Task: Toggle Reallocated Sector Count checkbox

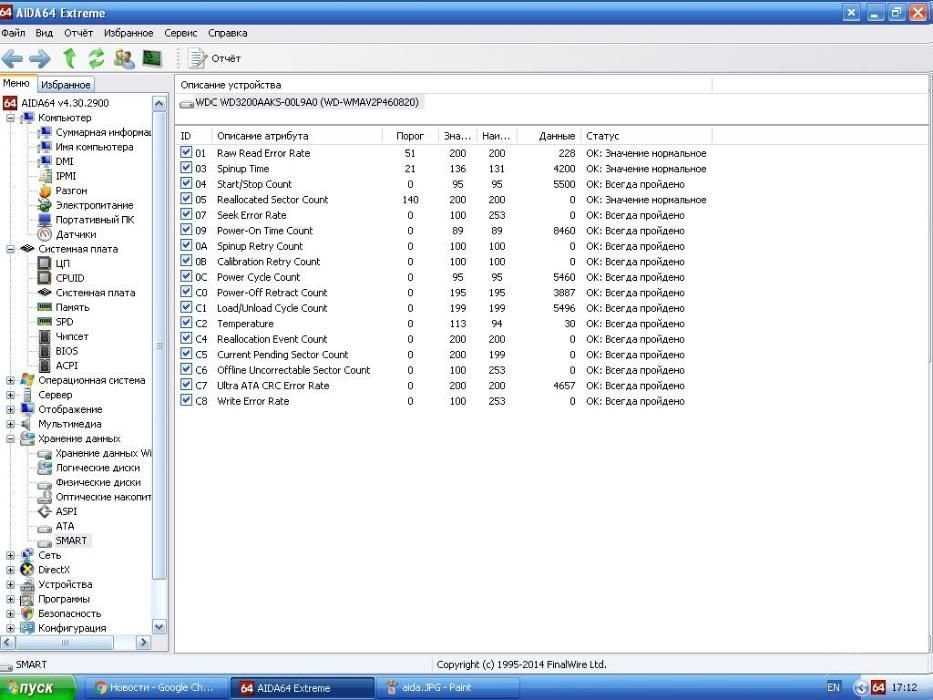Action: pos(186,199)
